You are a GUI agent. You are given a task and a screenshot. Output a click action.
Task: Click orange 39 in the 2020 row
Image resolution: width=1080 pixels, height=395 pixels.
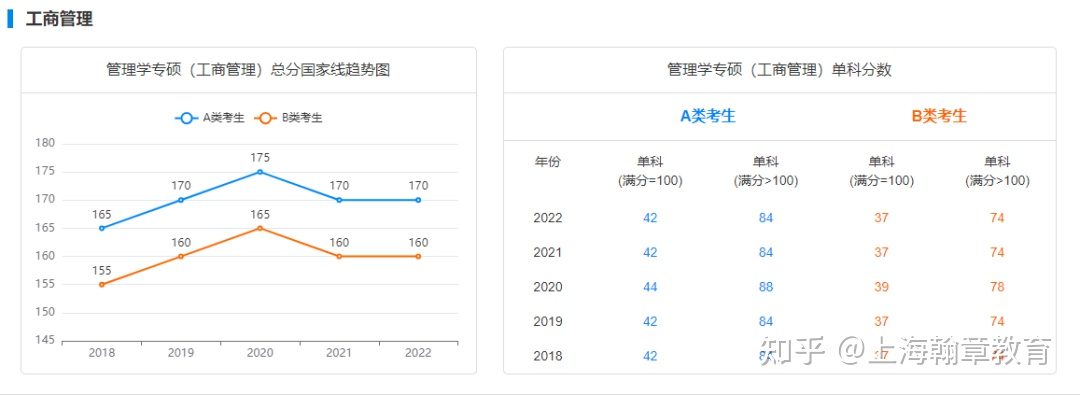pos(882,287)
